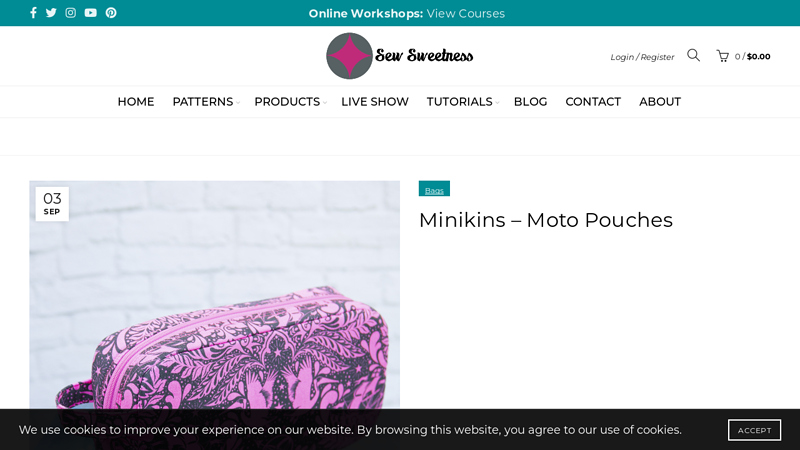Screen dimensions: 800x450
Task: Open the shopping cart icon
Action: tap(722, 56)
